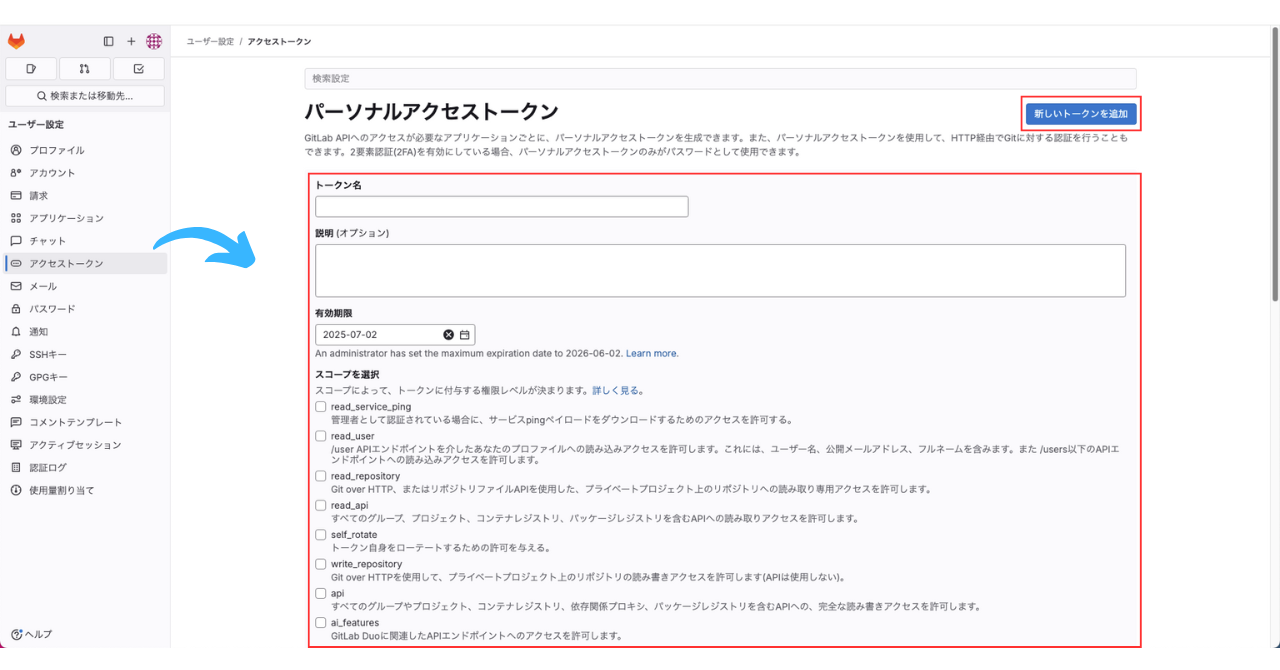Enable the read_user scope checkbox
This screenshot has width=1280, height=670.
[321, 436]
